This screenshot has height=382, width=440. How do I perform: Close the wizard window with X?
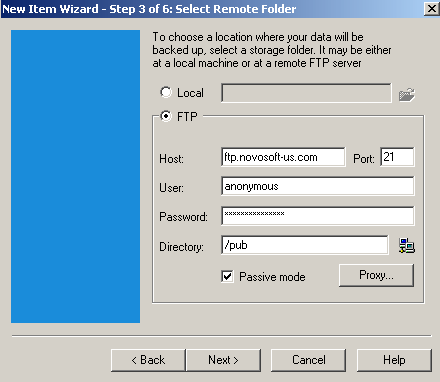432,9
